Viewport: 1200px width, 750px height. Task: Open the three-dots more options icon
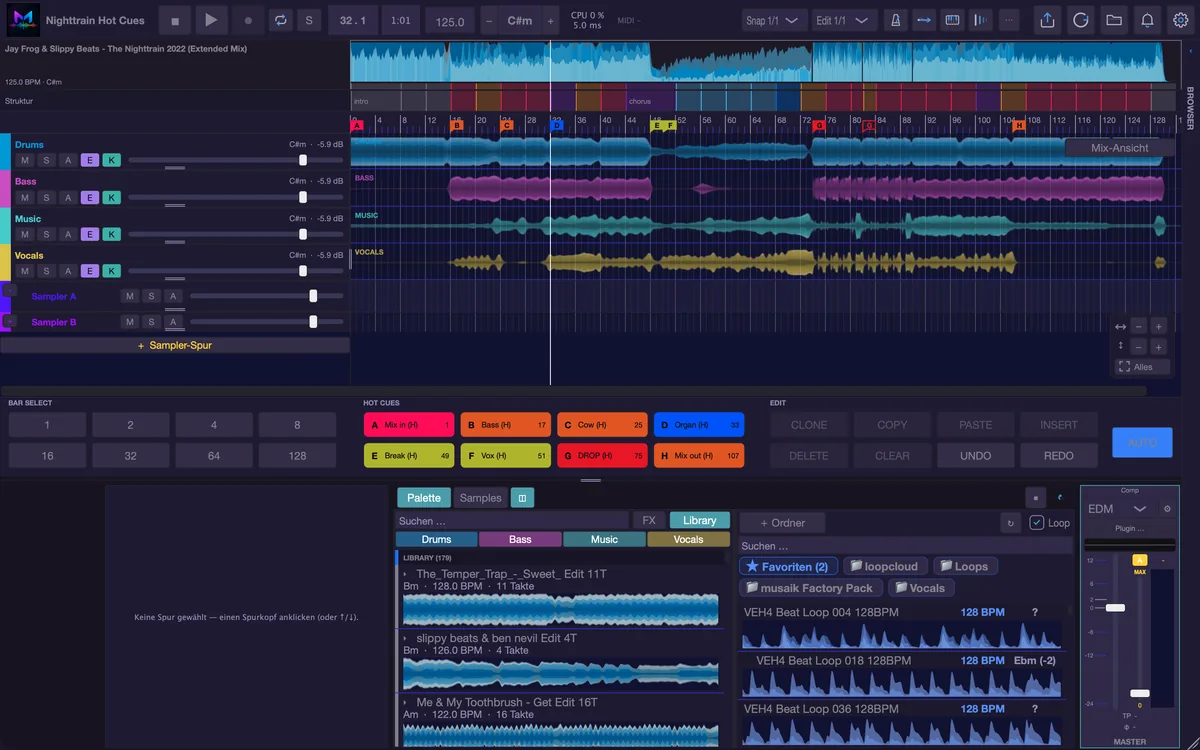1009,20
